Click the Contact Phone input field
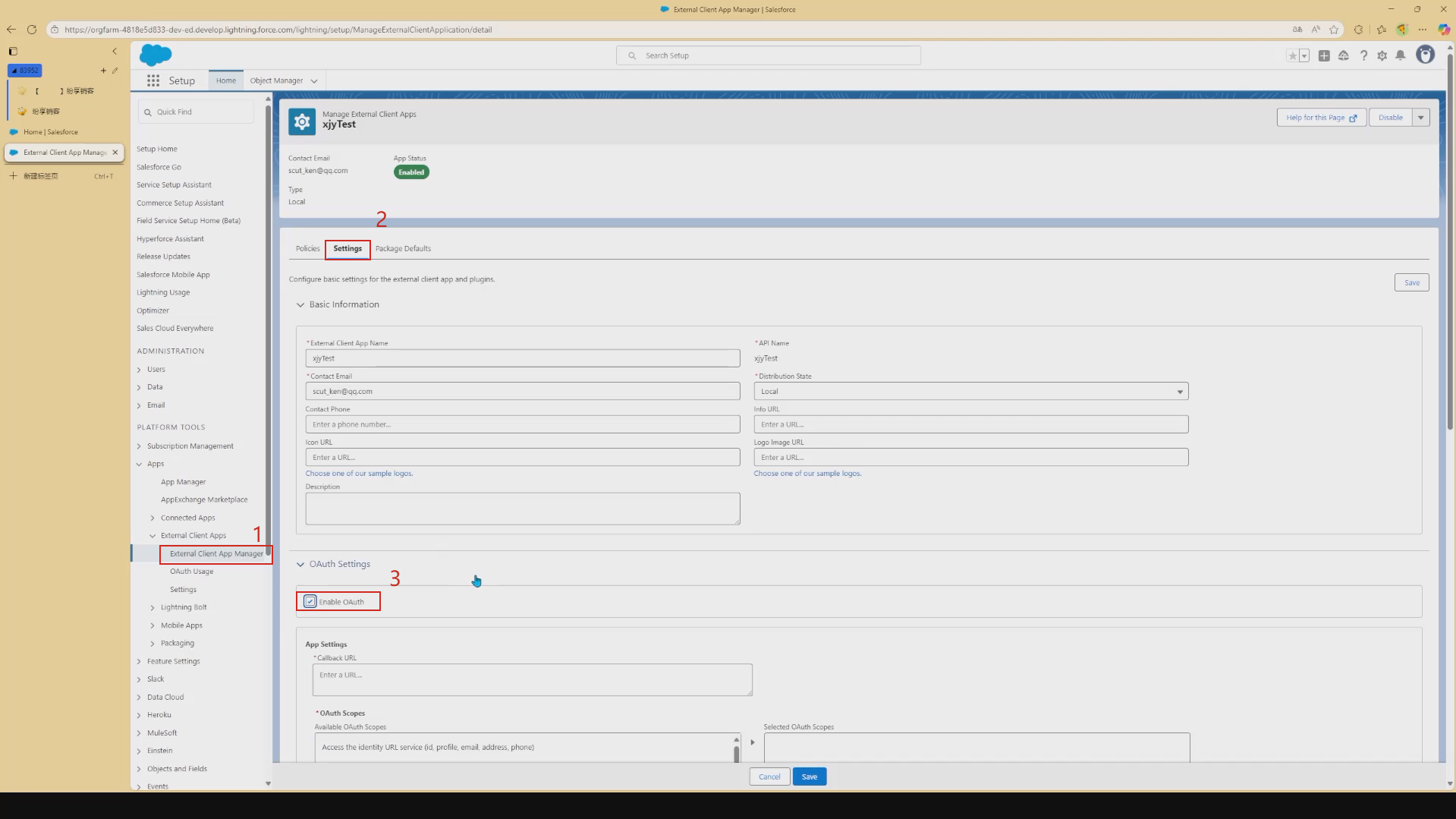 point(523,424)
